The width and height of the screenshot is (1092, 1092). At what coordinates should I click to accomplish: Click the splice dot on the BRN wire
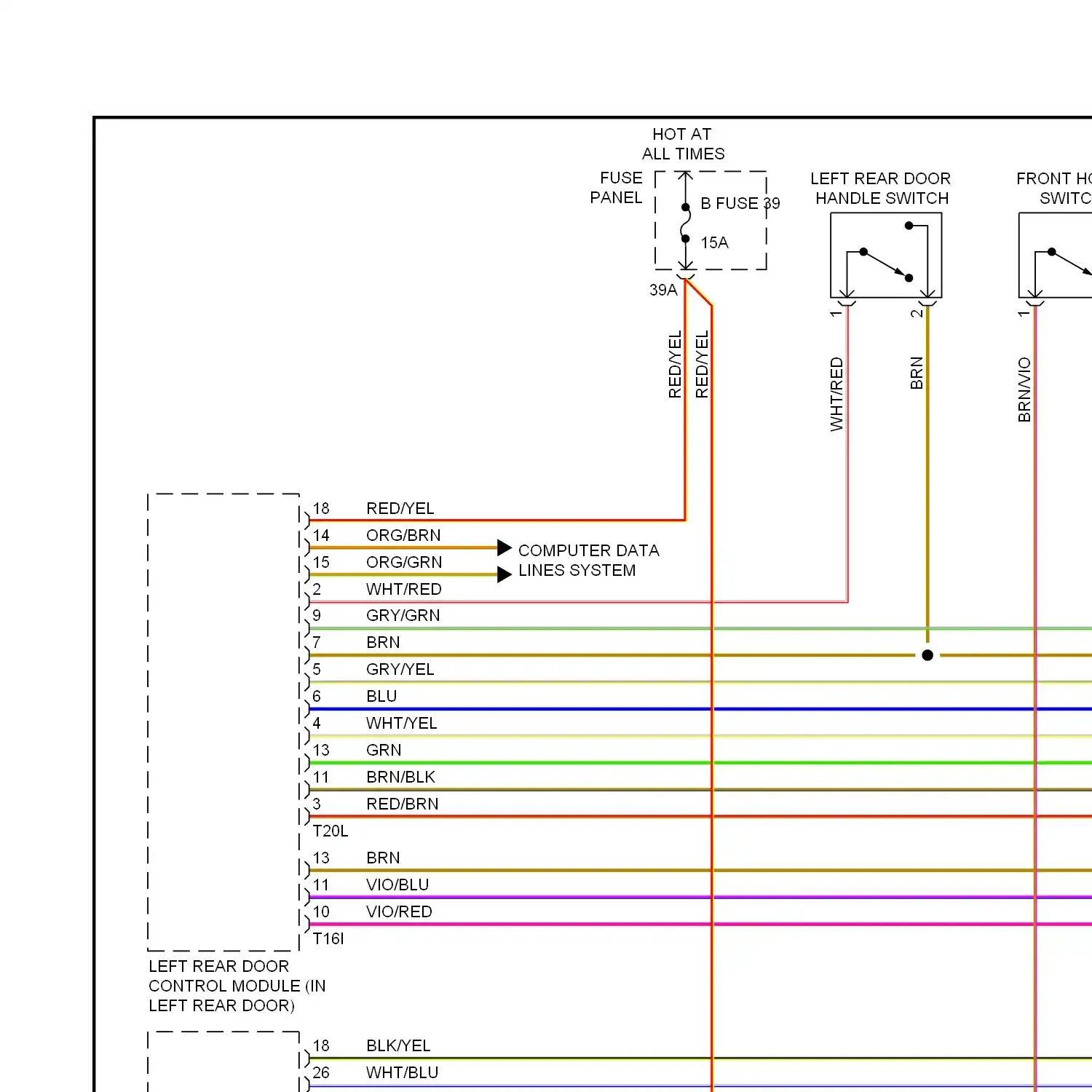927,655
